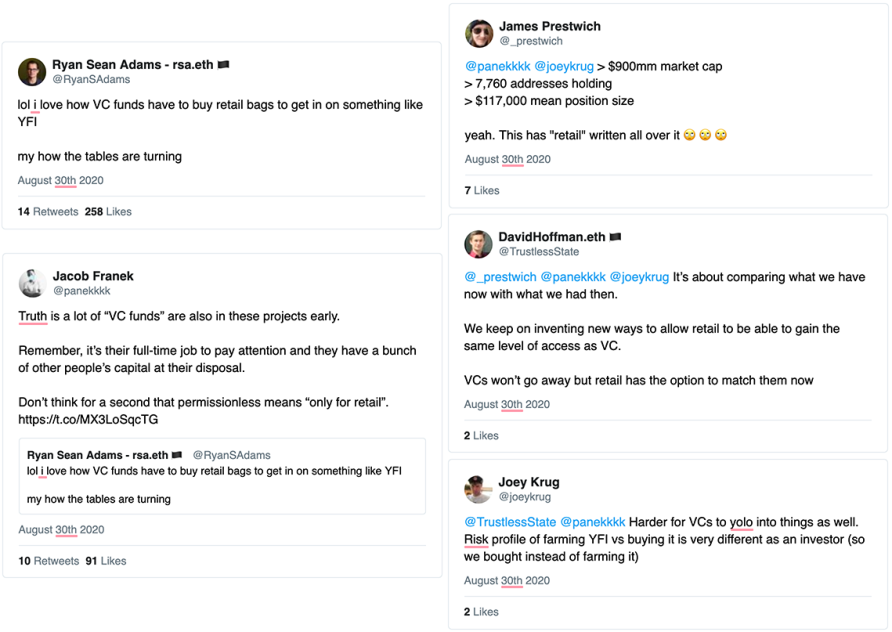Screen dimensions: 892x632
Task: View the 258 Likes on Ryan's tweet
Action: (x=108, y=212)
